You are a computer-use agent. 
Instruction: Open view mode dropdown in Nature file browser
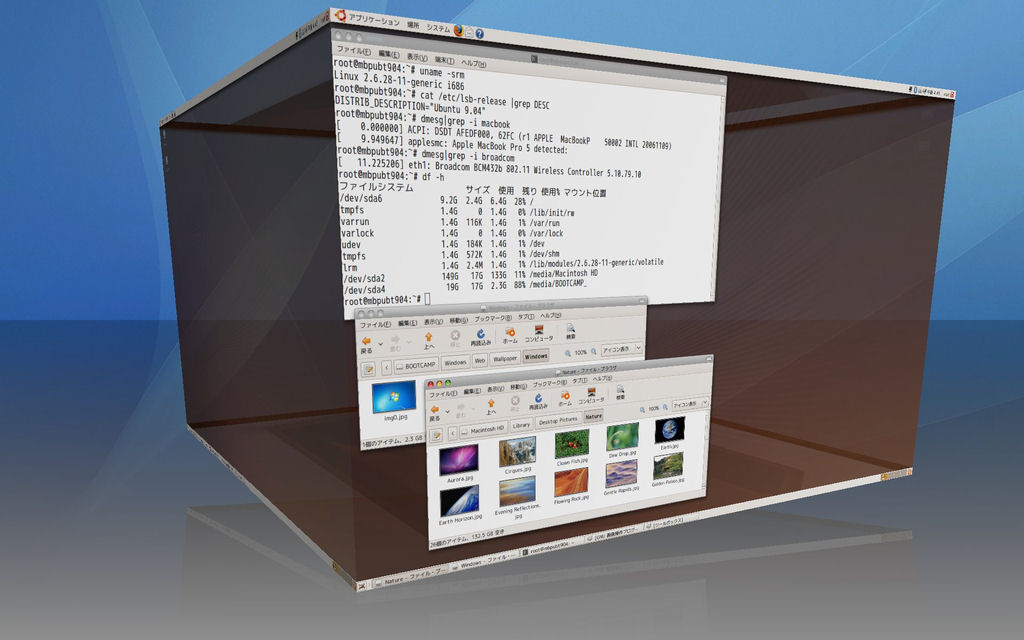click(x=690, y=404)
